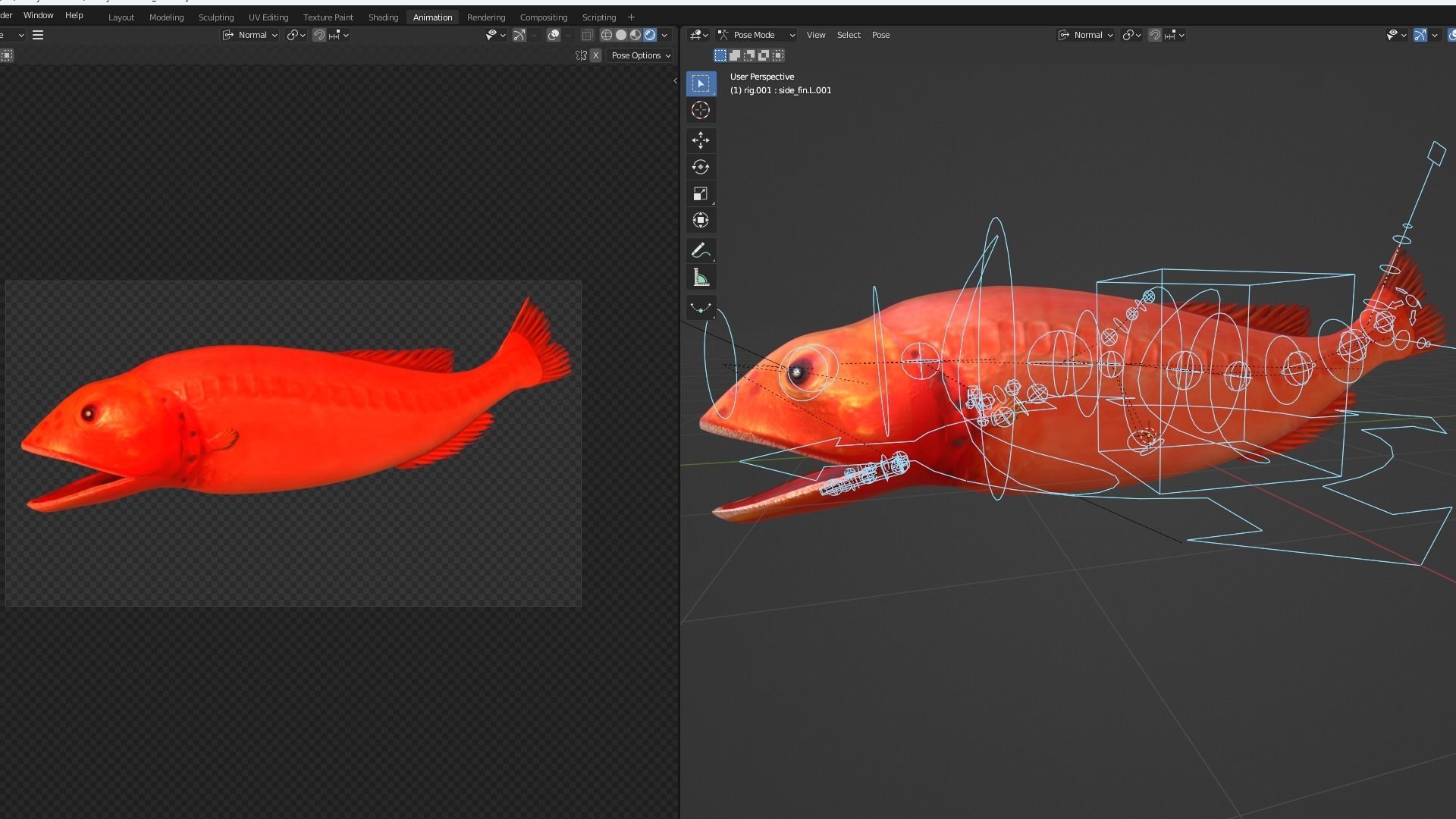
Task: Toggle gizmo display in right viewport
Action: pos(1420,35)
